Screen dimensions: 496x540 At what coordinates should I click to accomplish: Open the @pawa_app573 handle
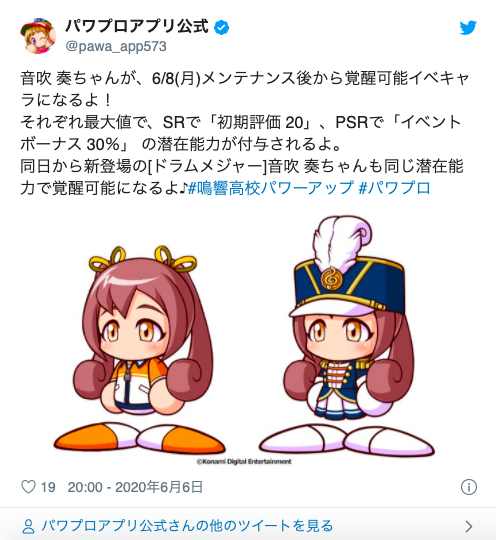(x=116, y=46)
